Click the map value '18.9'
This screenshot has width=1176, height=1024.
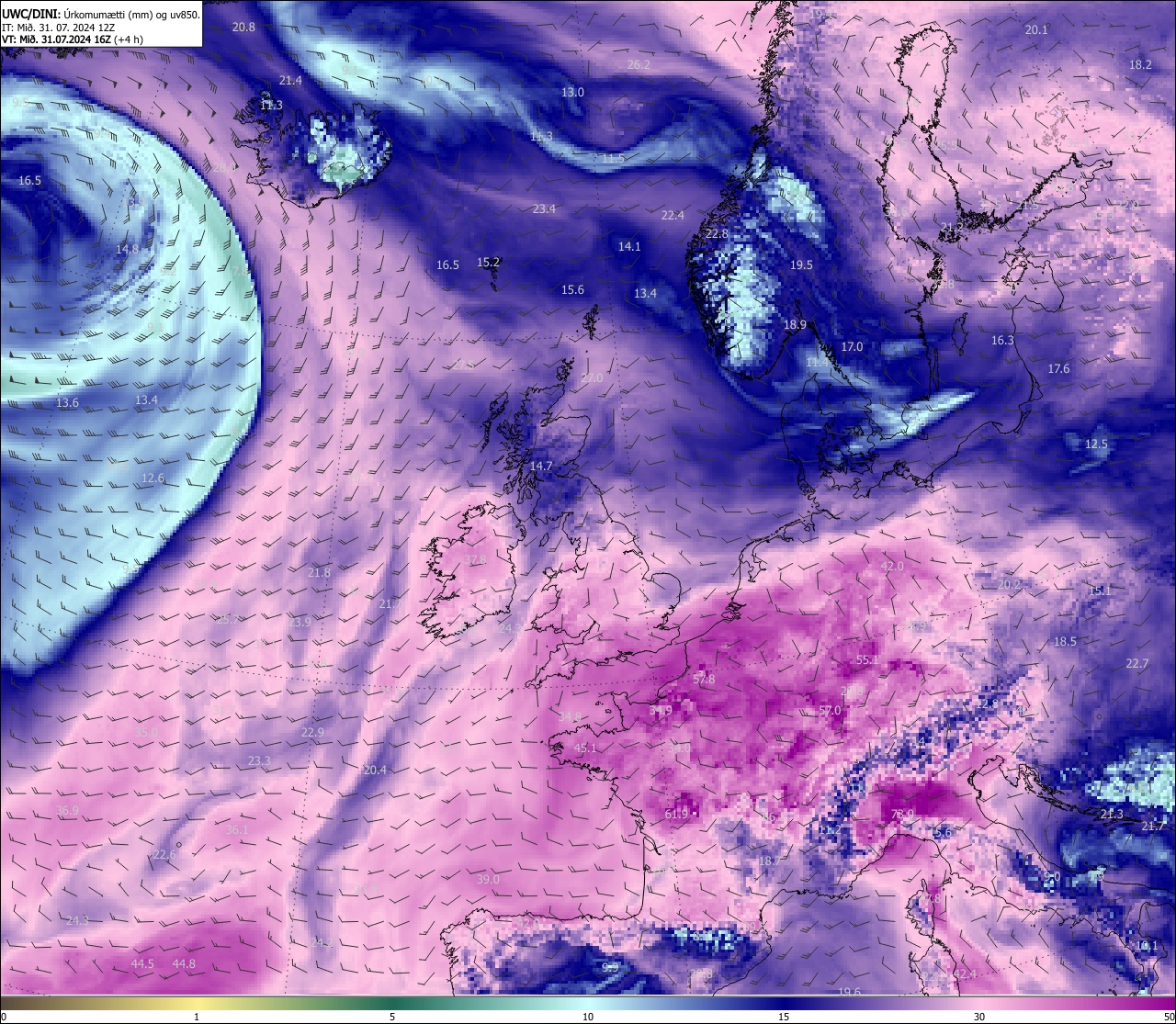tap(795, 325)
